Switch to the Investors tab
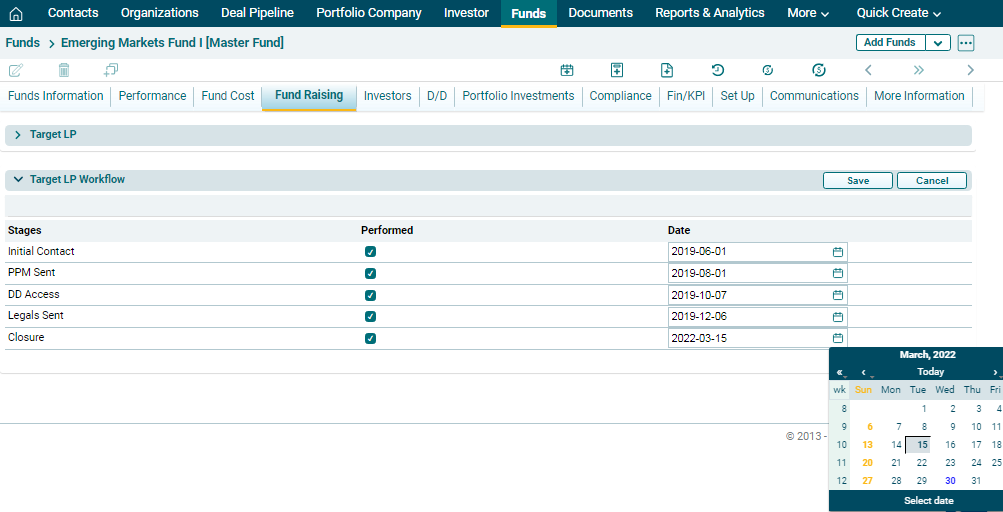The width and height of the screenshot is (1003, 512). 387,96
